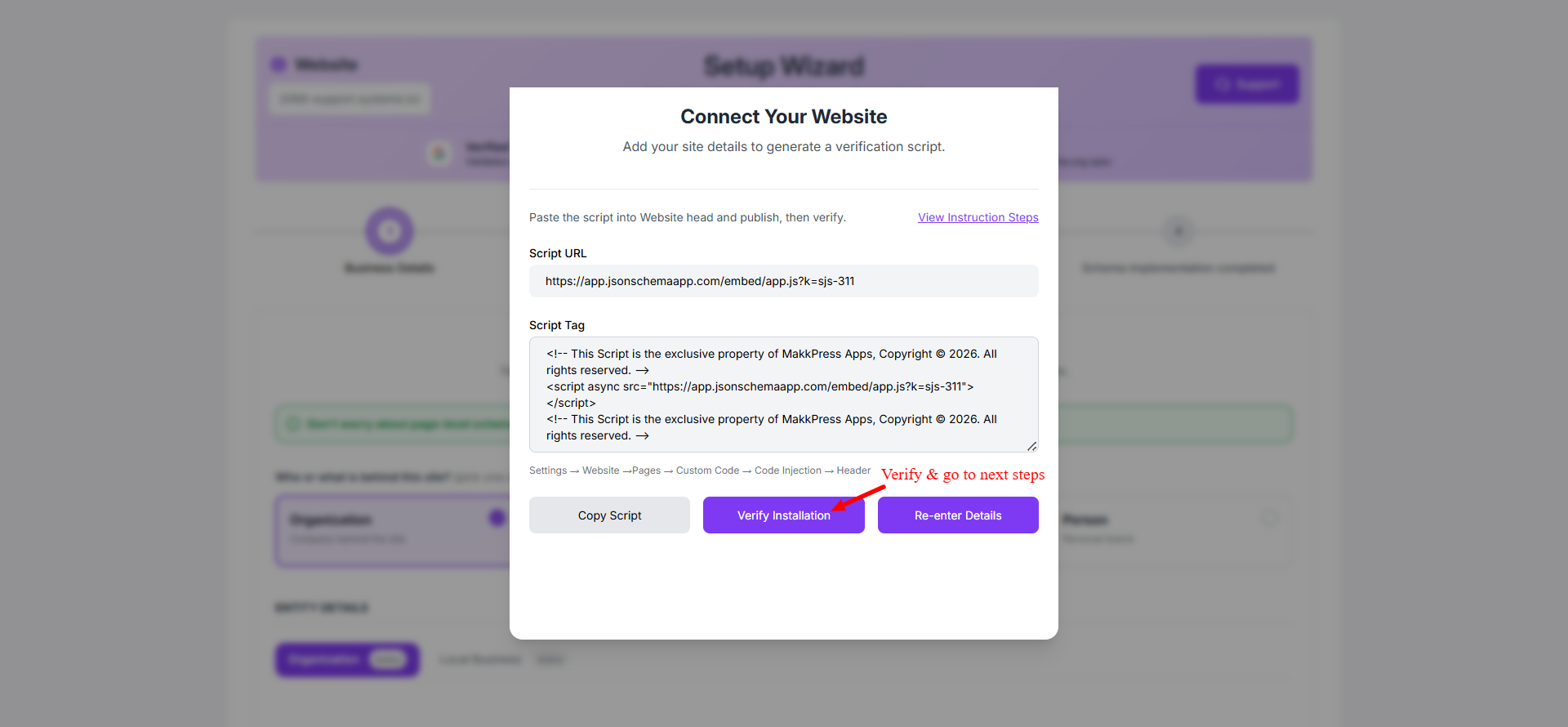
Task: Click the Connect Your Website heading
Action: [784, 117]
